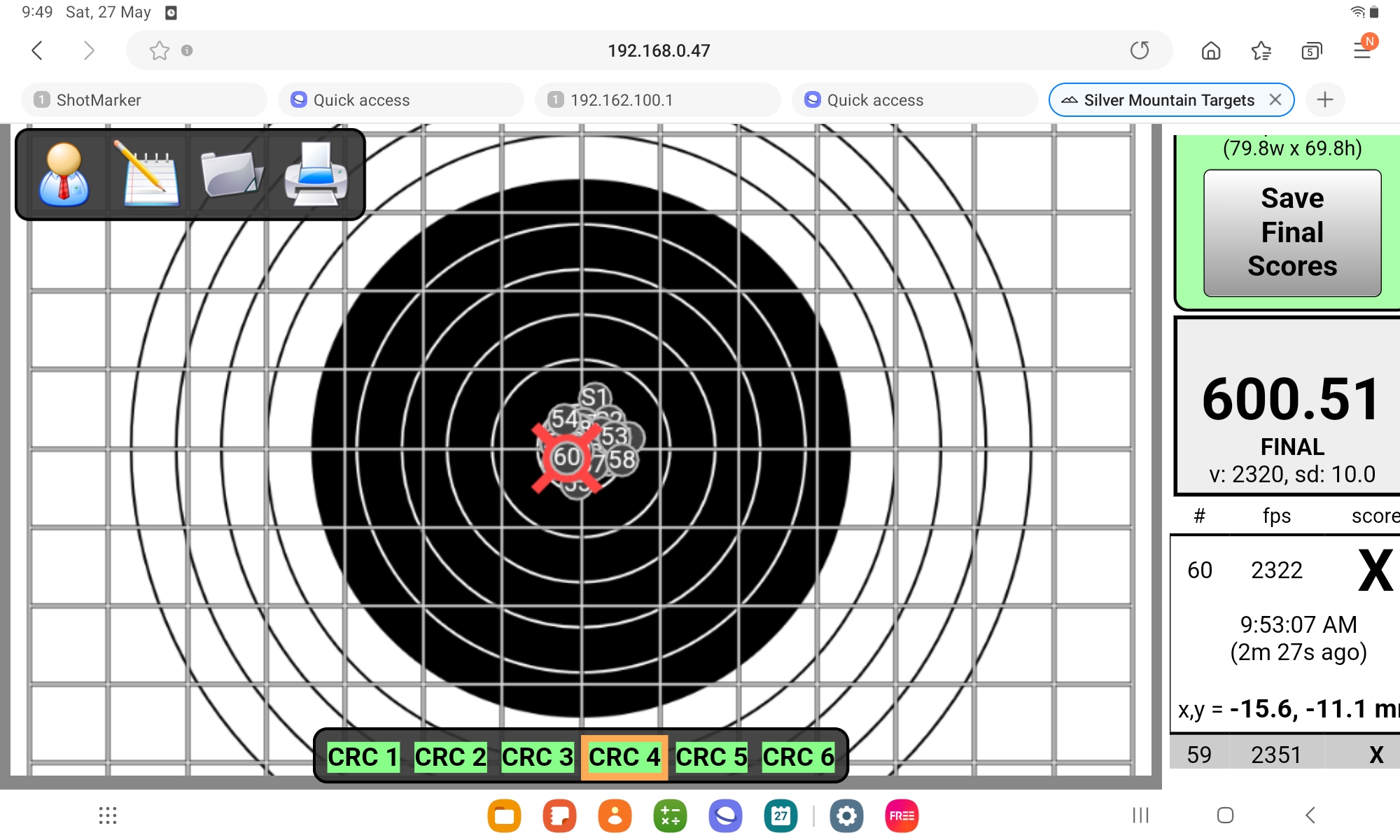Open tab manager showing 5 tabs

1312,50
